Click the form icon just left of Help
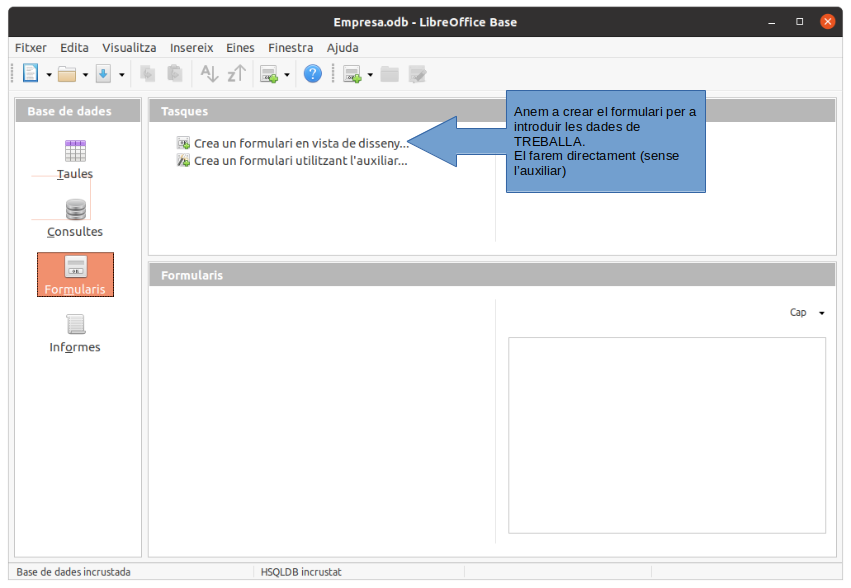 269,74
